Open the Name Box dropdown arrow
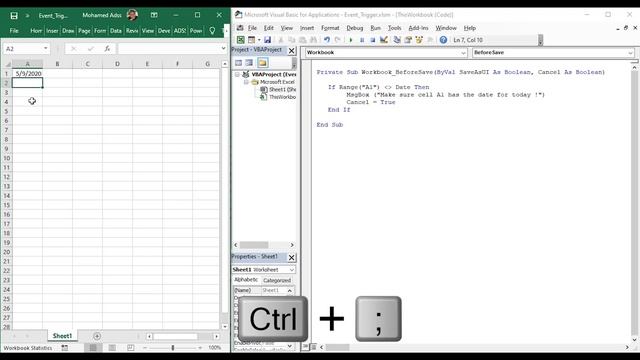640x360 pixels. (x=45, y=49)
